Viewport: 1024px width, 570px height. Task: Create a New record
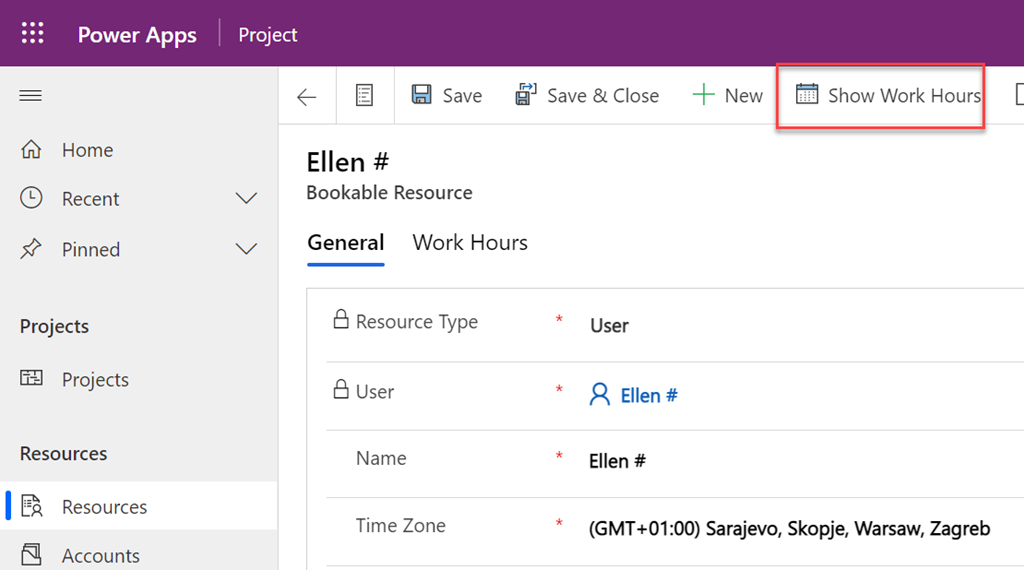(728, 96)
